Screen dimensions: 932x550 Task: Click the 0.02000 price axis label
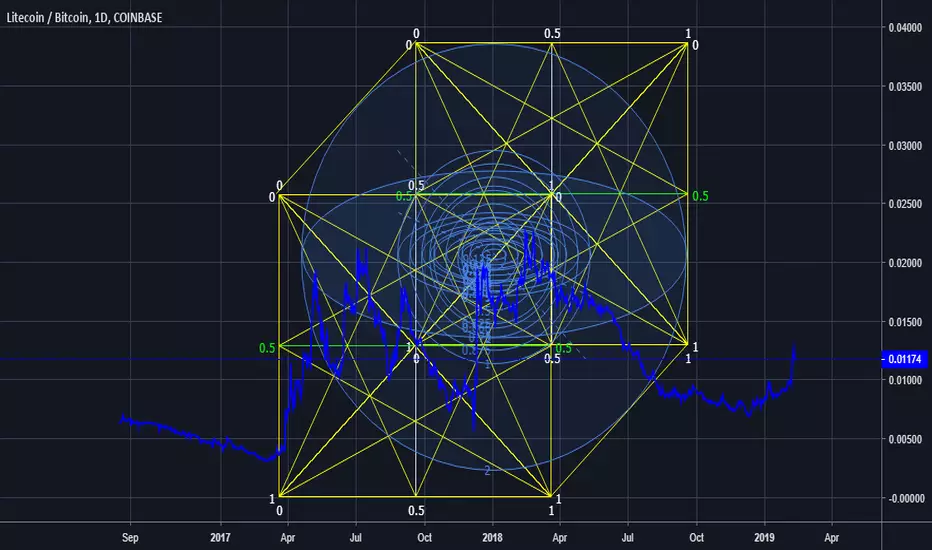click(x=905, y=263)
